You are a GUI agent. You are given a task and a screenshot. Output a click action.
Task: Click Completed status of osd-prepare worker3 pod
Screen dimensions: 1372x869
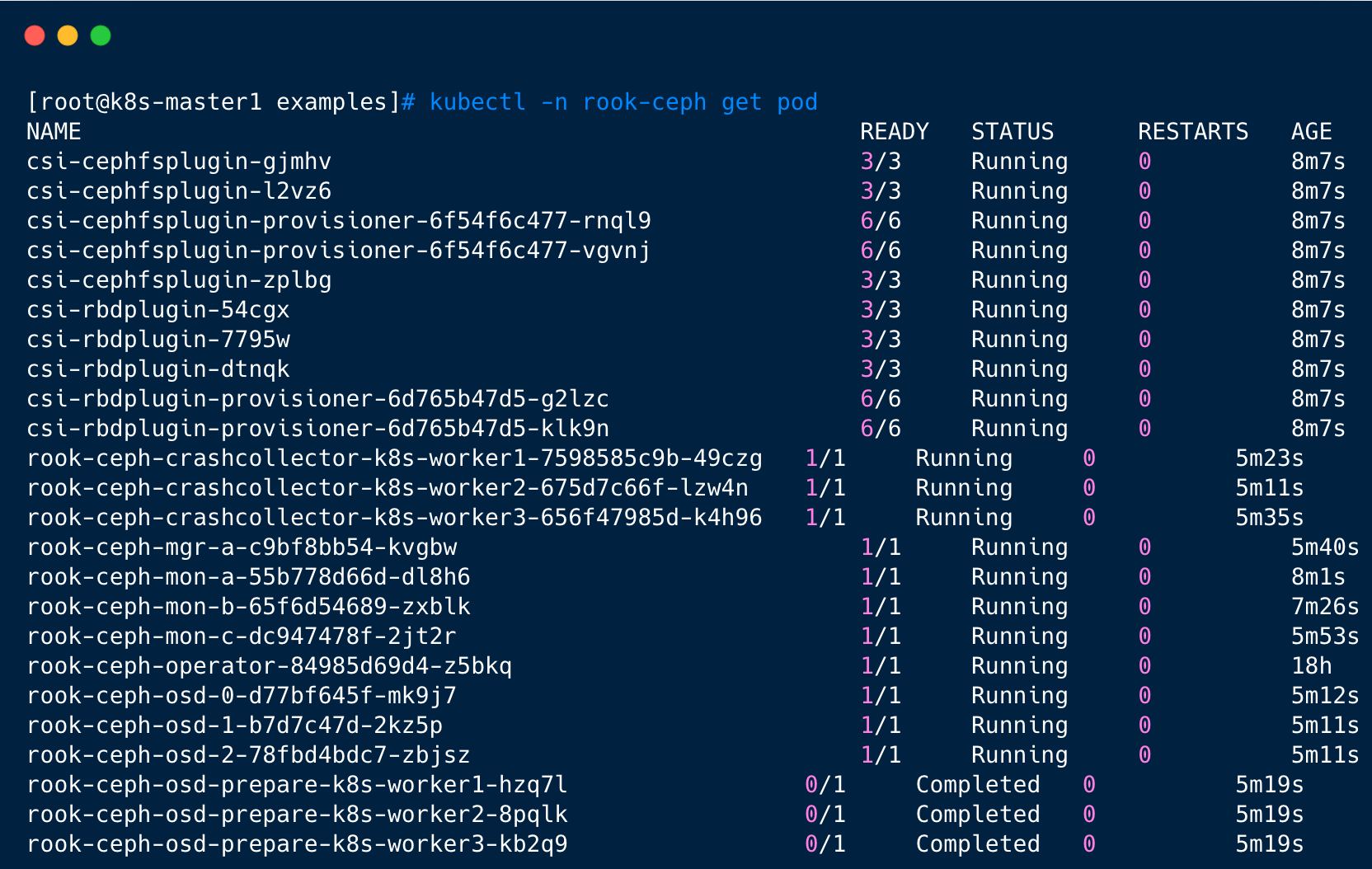pyautogui.click(x=978, y=844)
